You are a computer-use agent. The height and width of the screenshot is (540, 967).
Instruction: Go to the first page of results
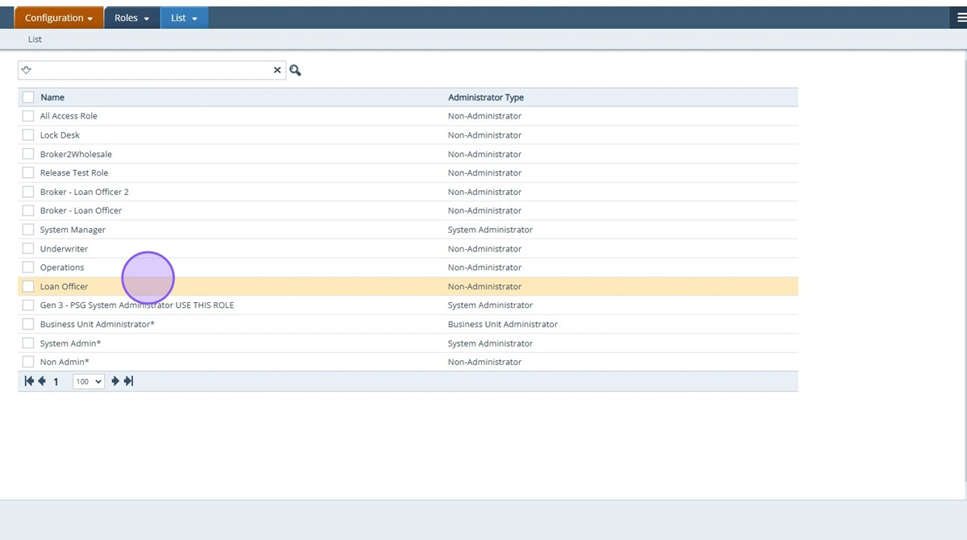[29, 381]
